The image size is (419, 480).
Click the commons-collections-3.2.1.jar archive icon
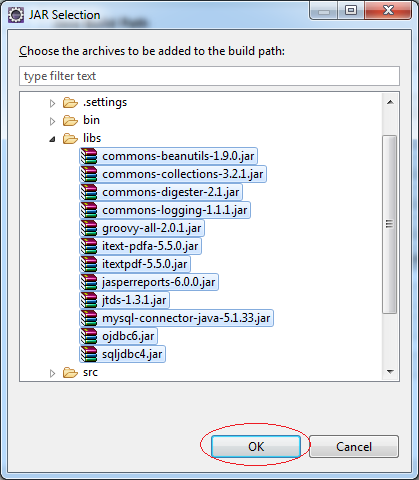(89, 174)
